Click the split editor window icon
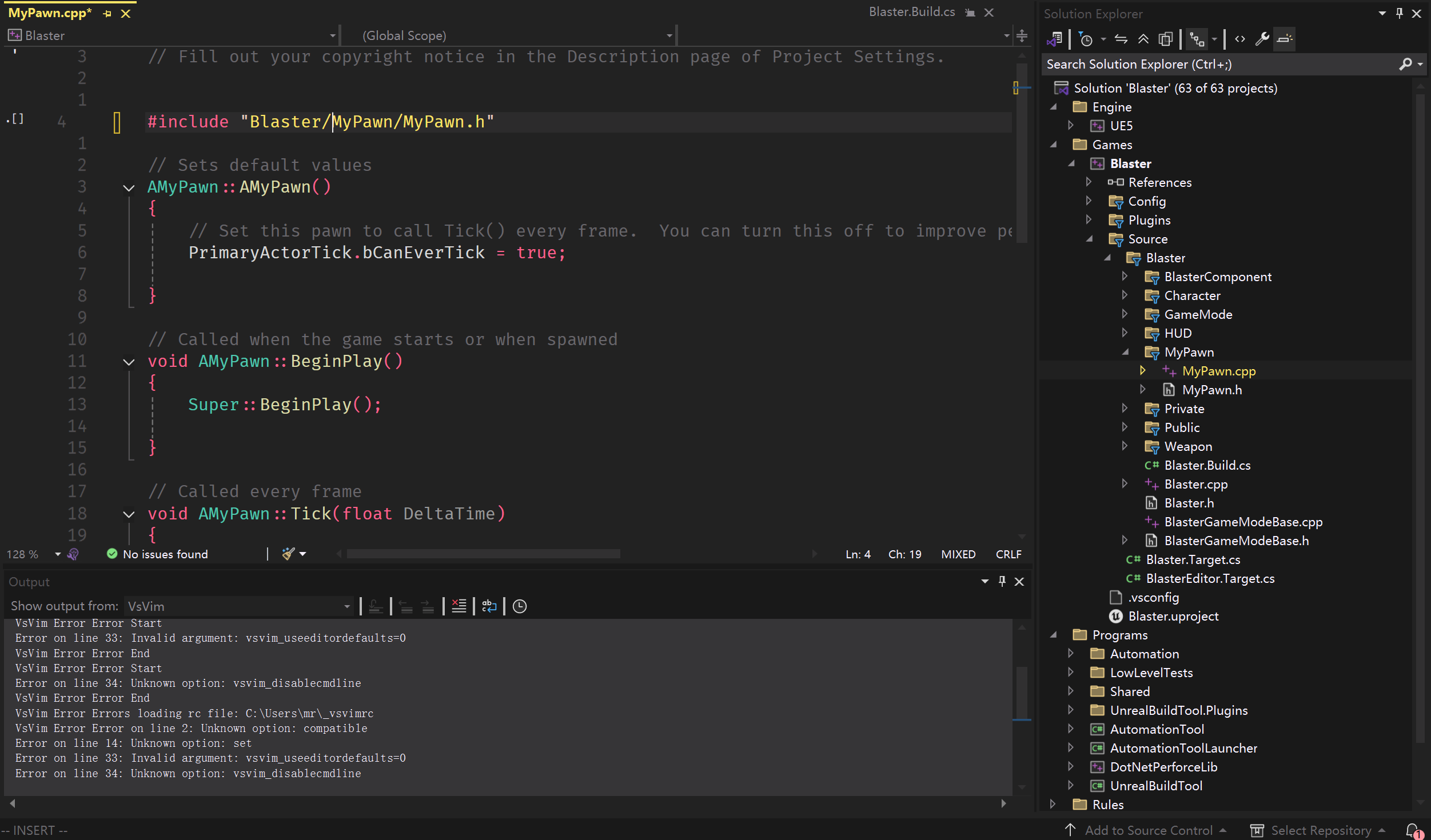Image resolution: width=1431 pixels, height=840 pixels. 1022,35
